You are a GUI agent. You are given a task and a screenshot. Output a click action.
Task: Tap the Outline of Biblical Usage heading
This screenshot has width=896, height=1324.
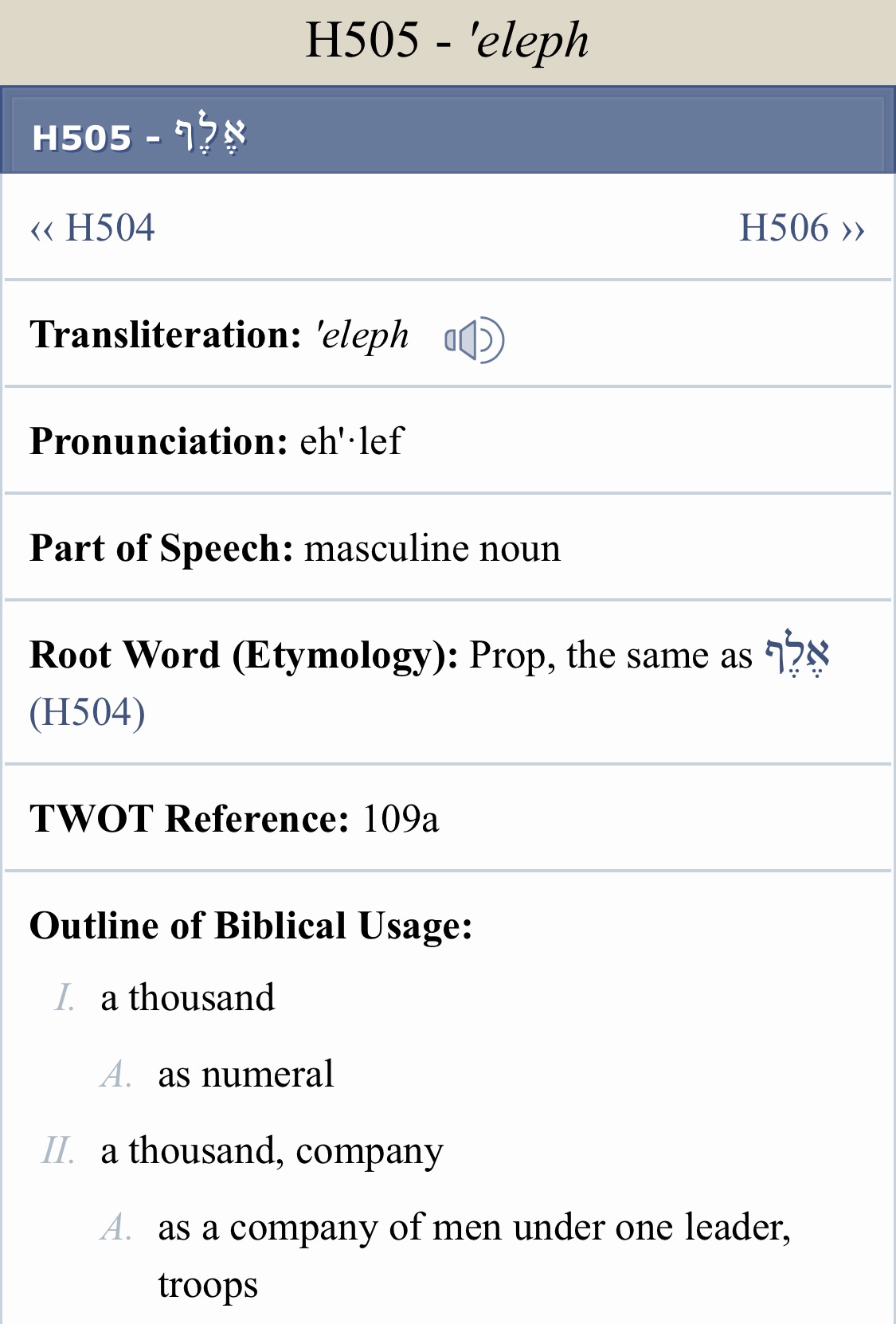tap(251, 926)
